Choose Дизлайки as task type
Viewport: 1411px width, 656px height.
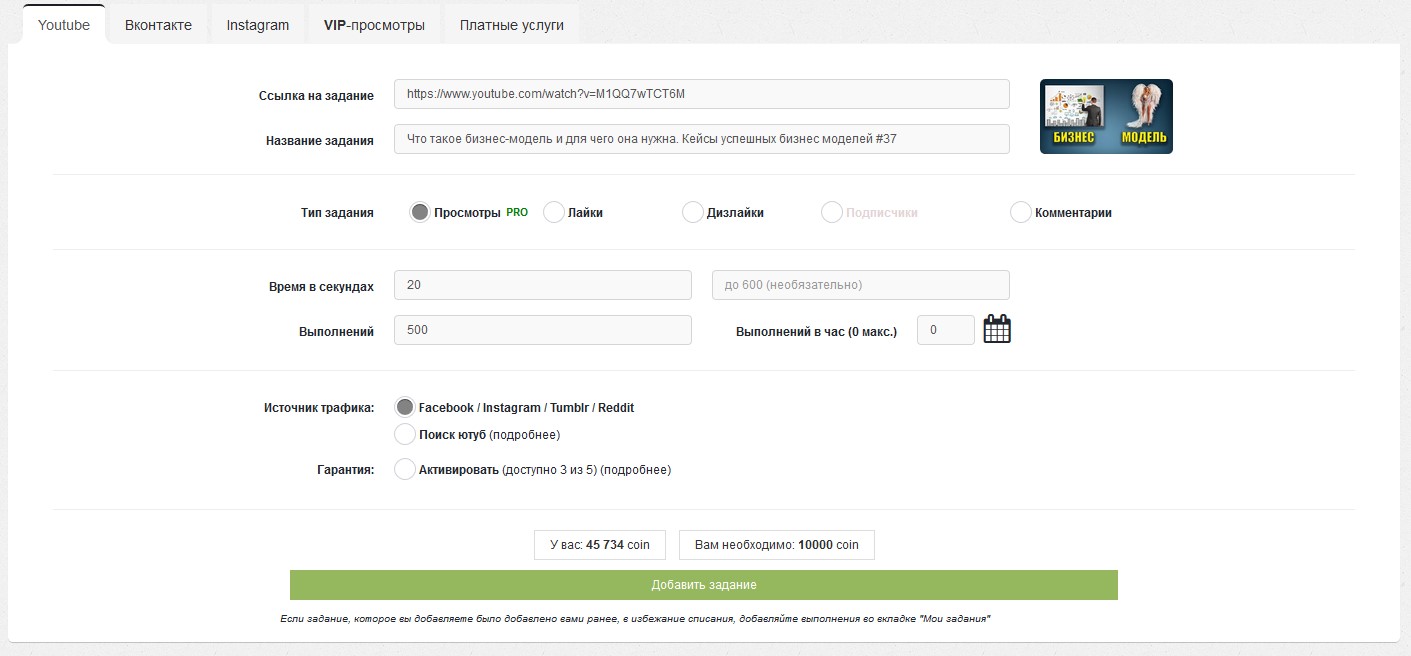pyautogui.click(x=692, y=212)
